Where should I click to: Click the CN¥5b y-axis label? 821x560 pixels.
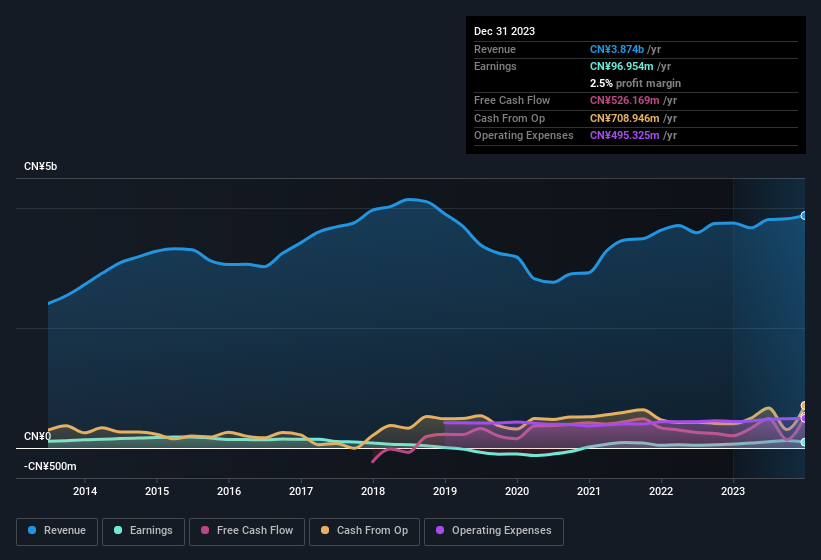(40, 166)
